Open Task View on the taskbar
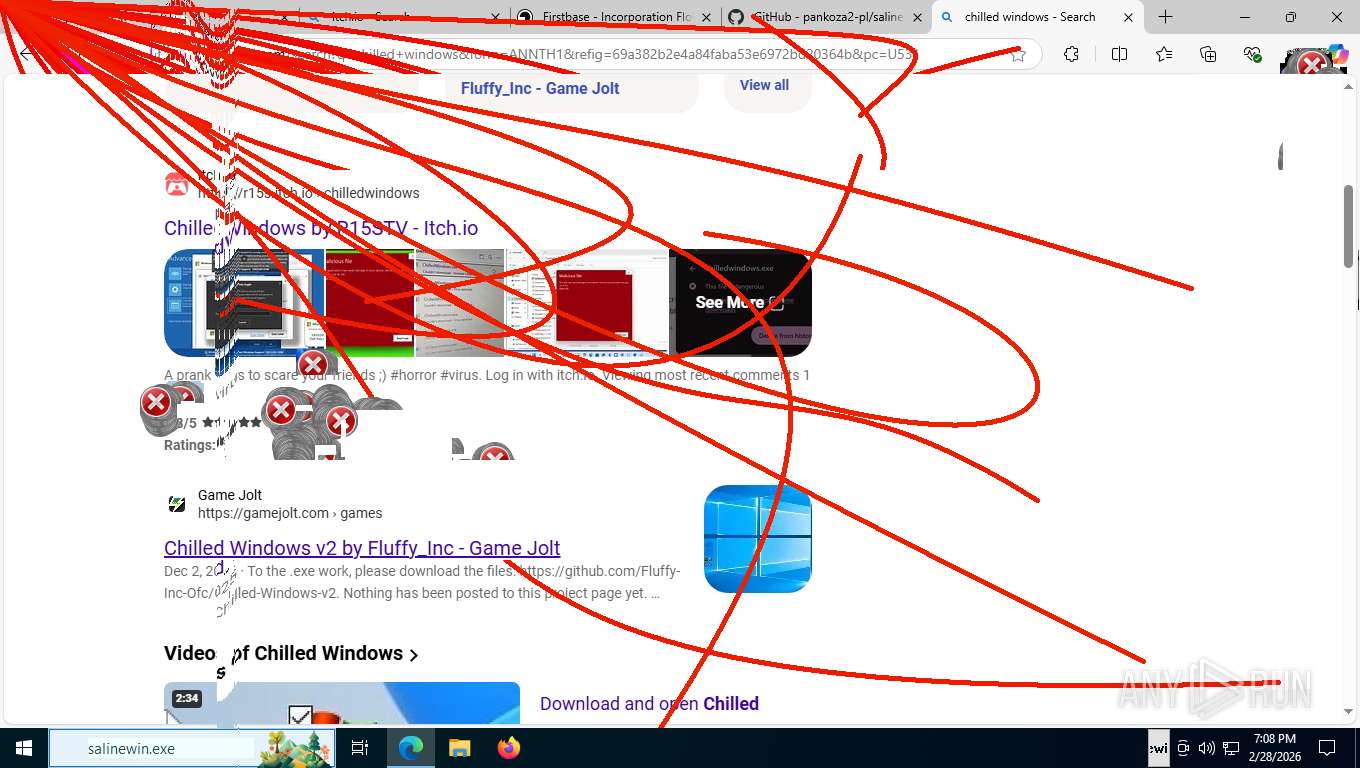1360x768 pixels. [360, 748]
